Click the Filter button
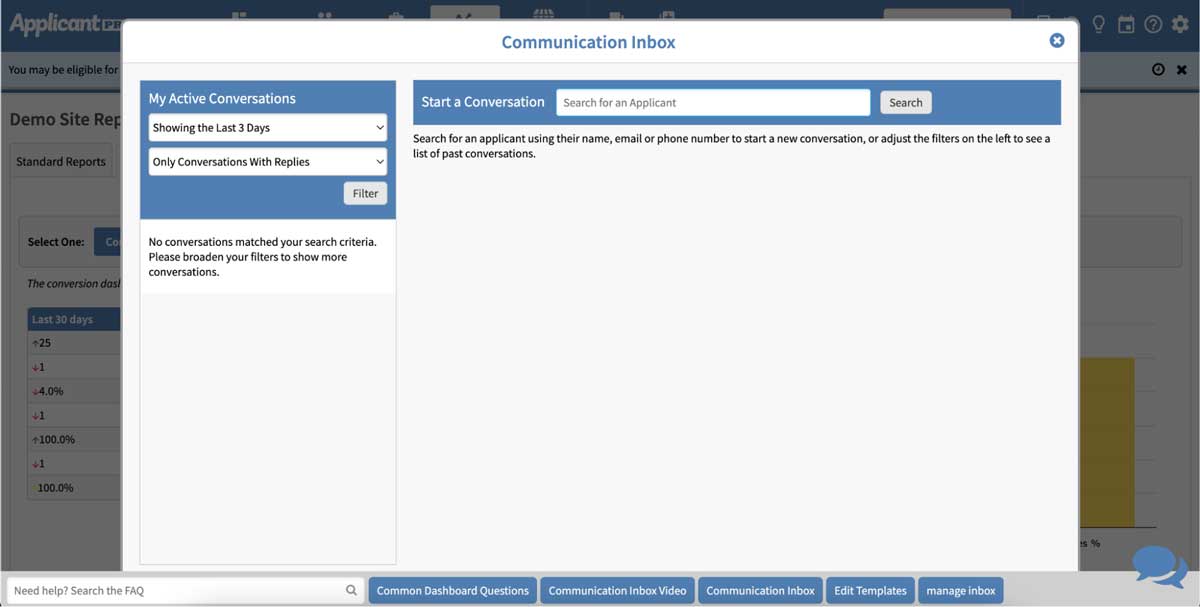 [x=365, y=193]
